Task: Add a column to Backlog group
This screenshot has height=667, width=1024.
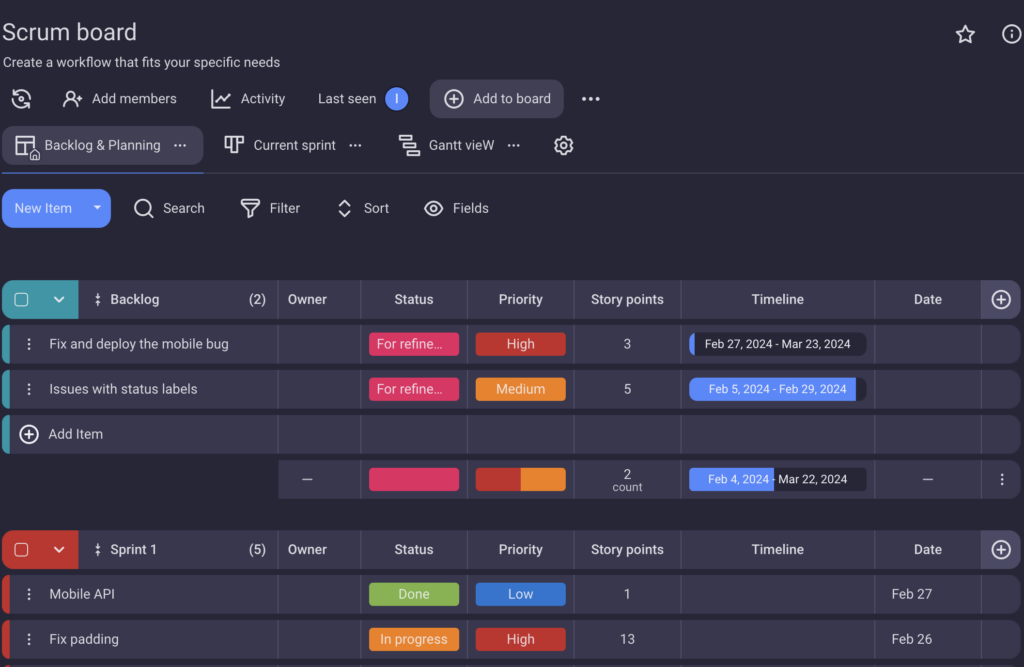Action: click(x=1000, y=299)
